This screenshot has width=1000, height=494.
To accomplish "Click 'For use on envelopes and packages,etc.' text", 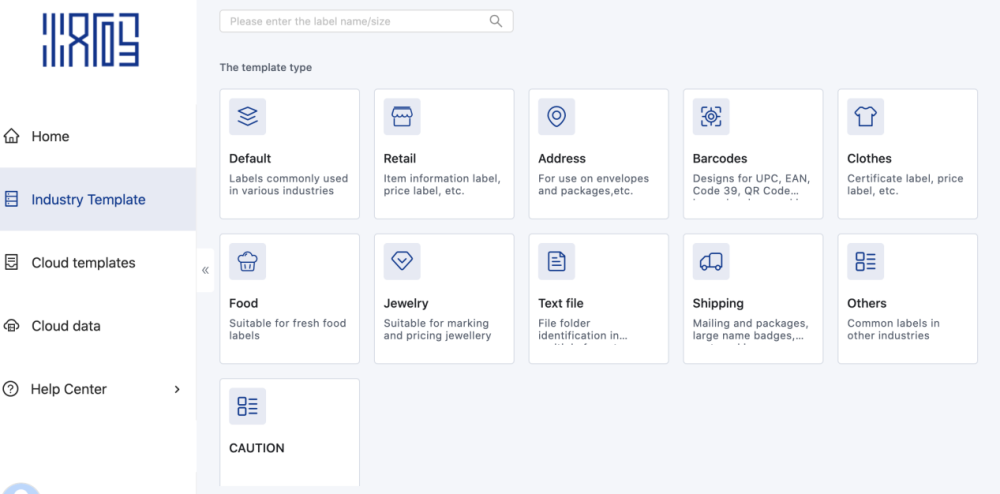I will [593, 184].
